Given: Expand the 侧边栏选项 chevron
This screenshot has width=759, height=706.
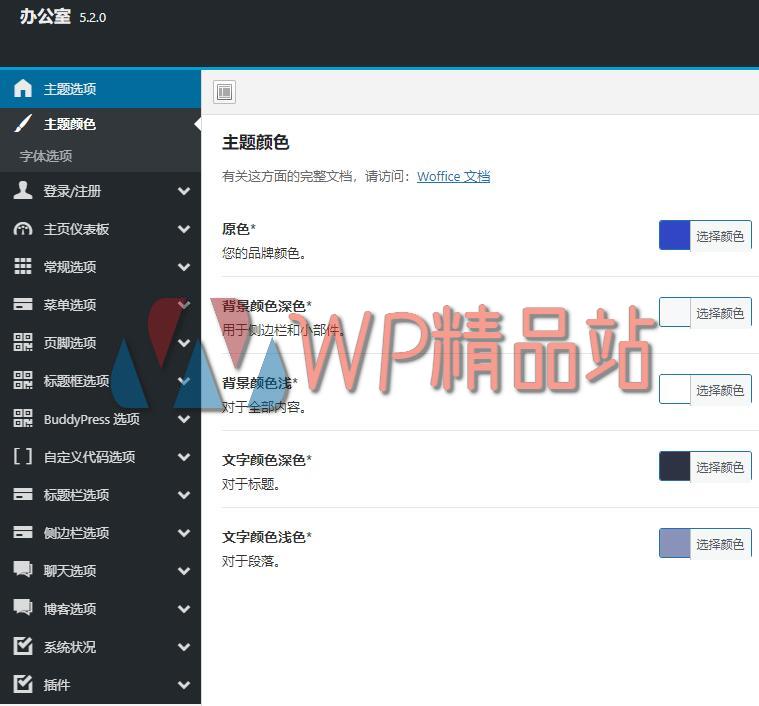Looking at the screenshot, I should pyautogui.click(x=184, y=533).
